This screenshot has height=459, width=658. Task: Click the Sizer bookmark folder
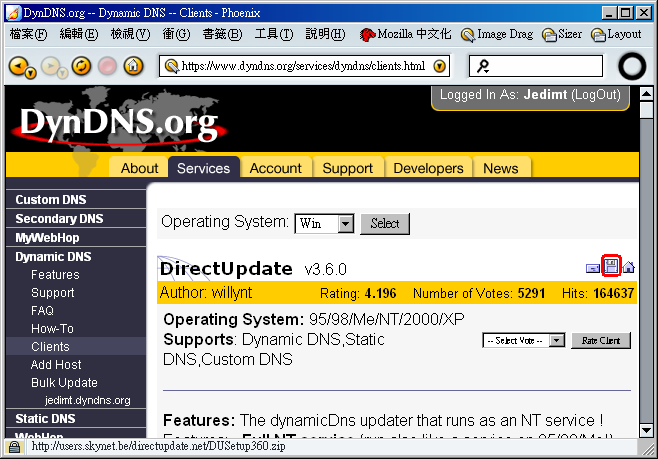click(x=561, y=34)
